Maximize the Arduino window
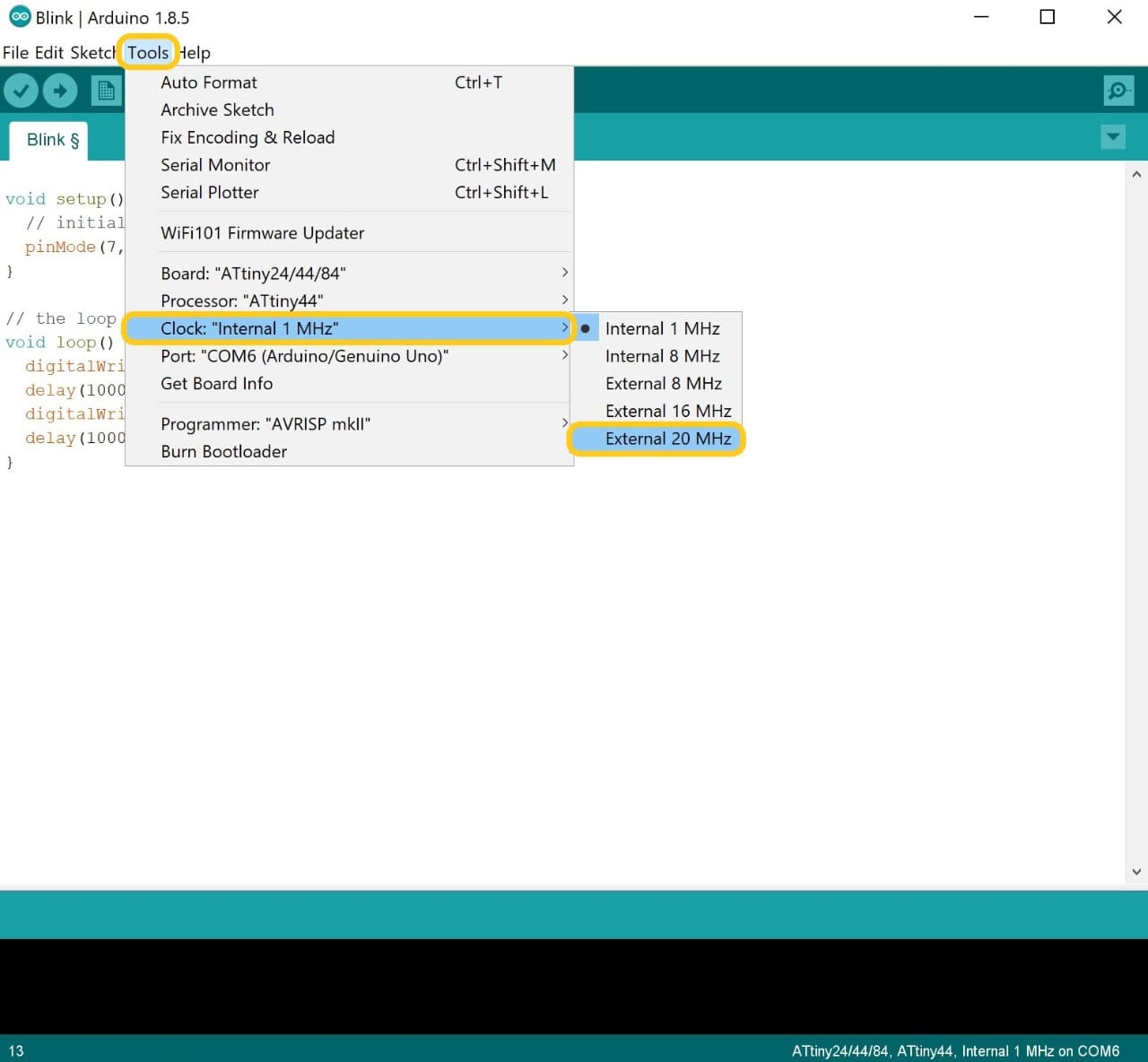This screenshot has height=1062, width=1148. [x=1047, y=17]
